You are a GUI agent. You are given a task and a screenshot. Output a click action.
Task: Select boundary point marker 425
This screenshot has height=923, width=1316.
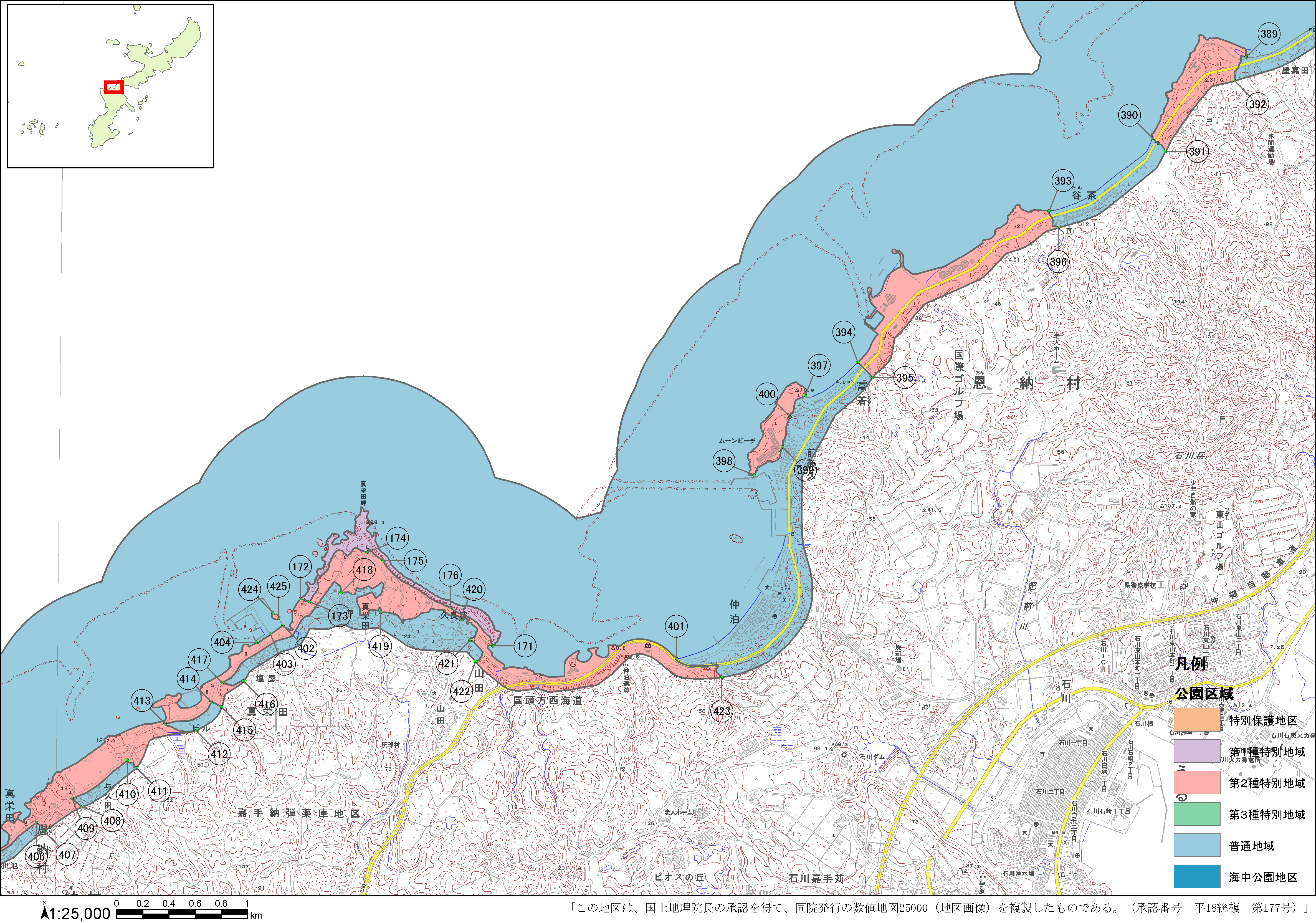tap(279, 586)
